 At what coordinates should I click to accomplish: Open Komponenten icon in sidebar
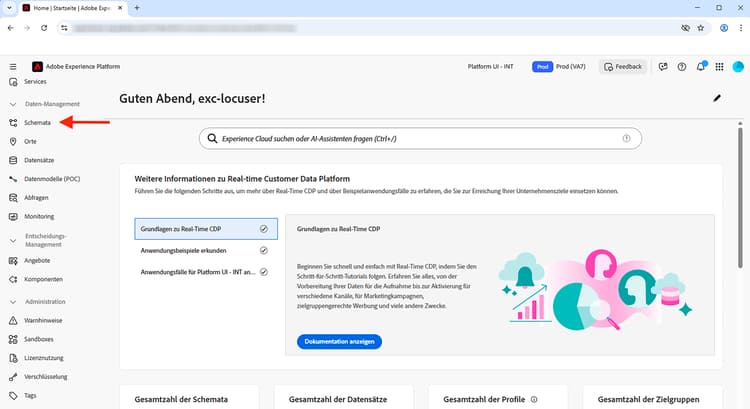pyautogui.click(x=13, y=279)
